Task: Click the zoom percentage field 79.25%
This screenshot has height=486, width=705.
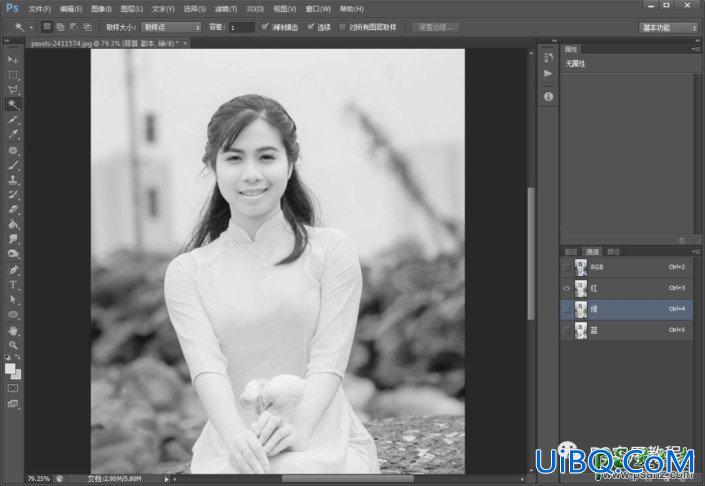Action: point(38,479)
